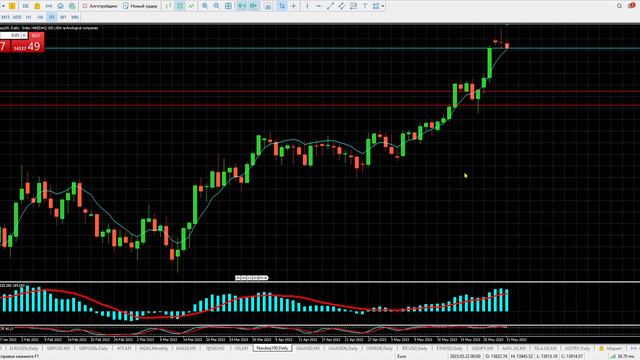
Task: Select the equidistant channel tool
Action: click(342, 6)
